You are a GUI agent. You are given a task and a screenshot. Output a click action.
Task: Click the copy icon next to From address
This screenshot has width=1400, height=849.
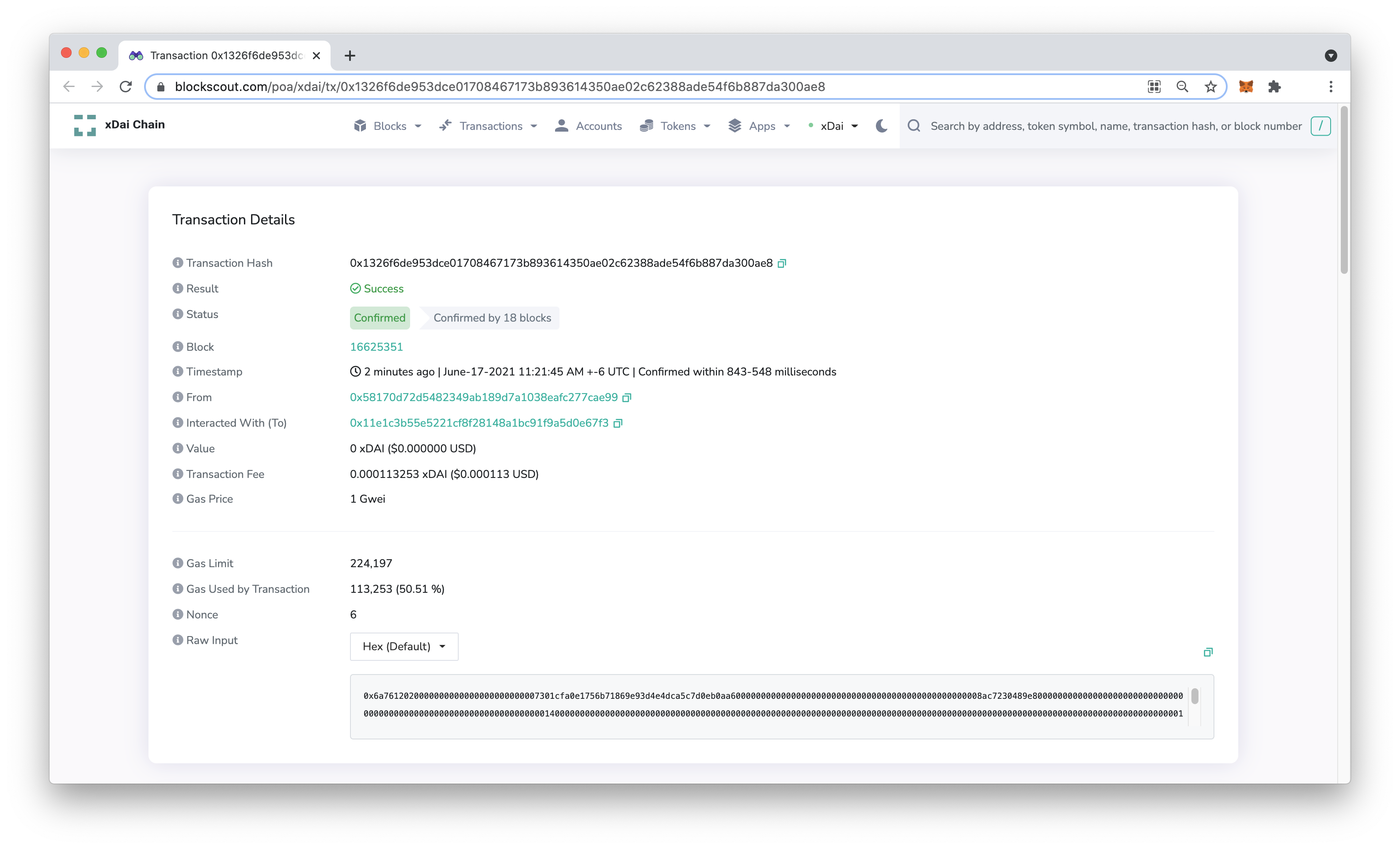point(627,397)
